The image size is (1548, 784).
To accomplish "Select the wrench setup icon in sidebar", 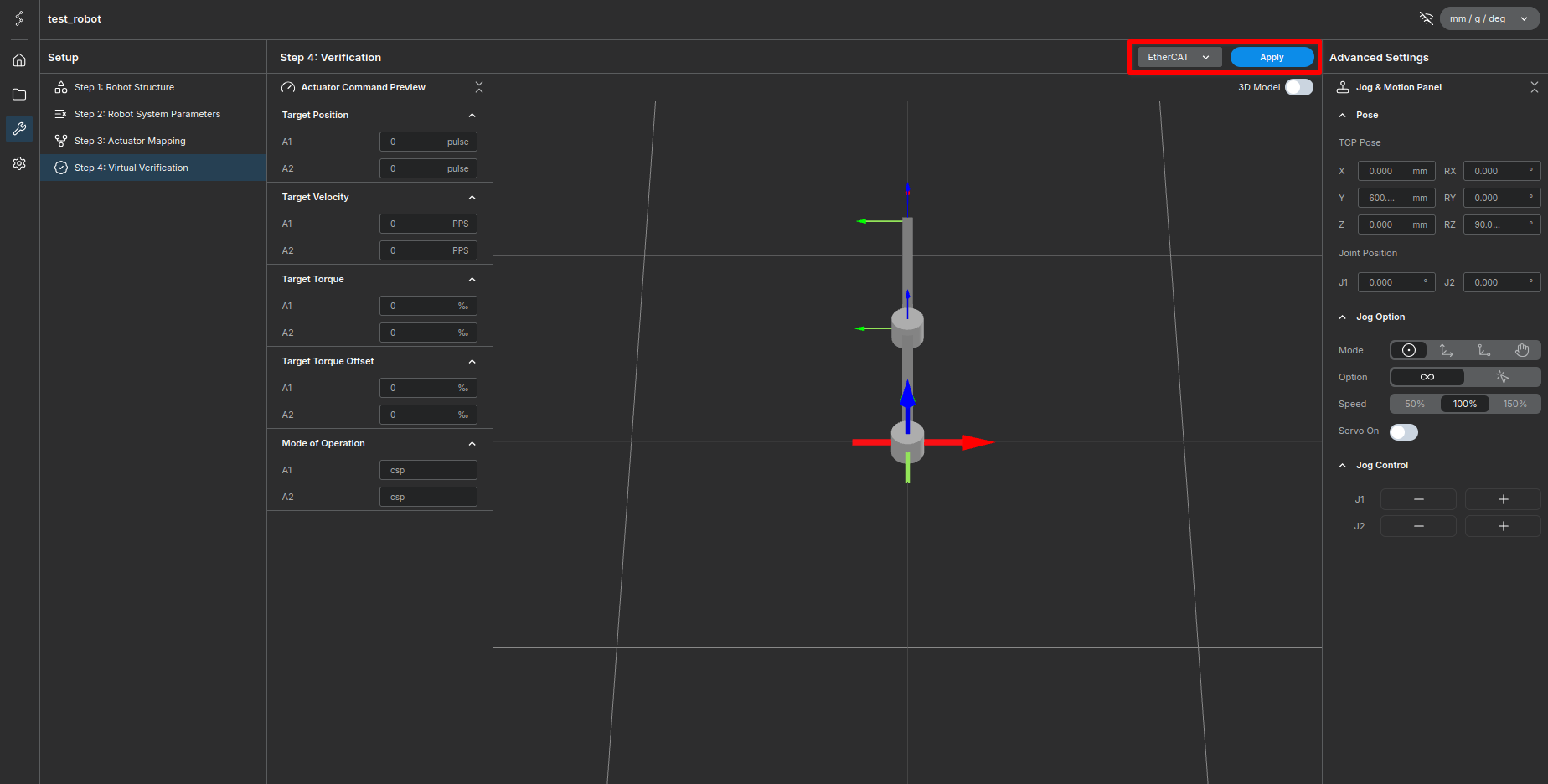I will click(19, 129).
